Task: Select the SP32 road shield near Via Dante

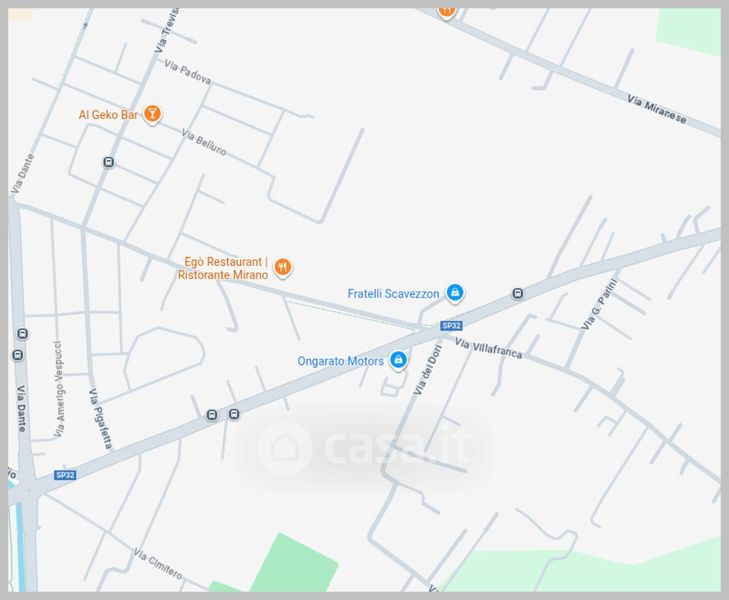Action: tap(65, 475)
